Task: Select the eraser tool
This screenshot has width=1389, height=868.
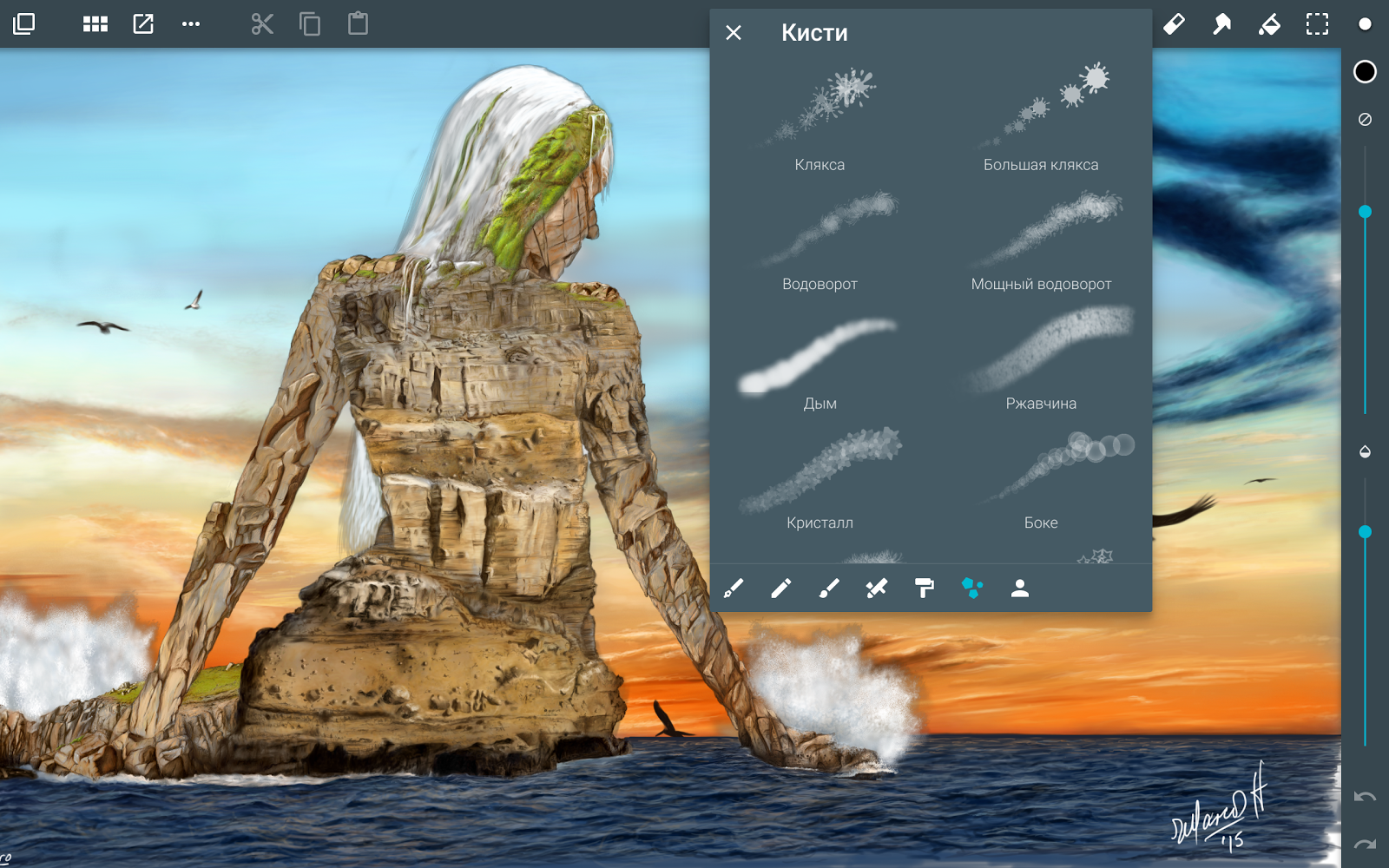Action: click(1174, 23)
